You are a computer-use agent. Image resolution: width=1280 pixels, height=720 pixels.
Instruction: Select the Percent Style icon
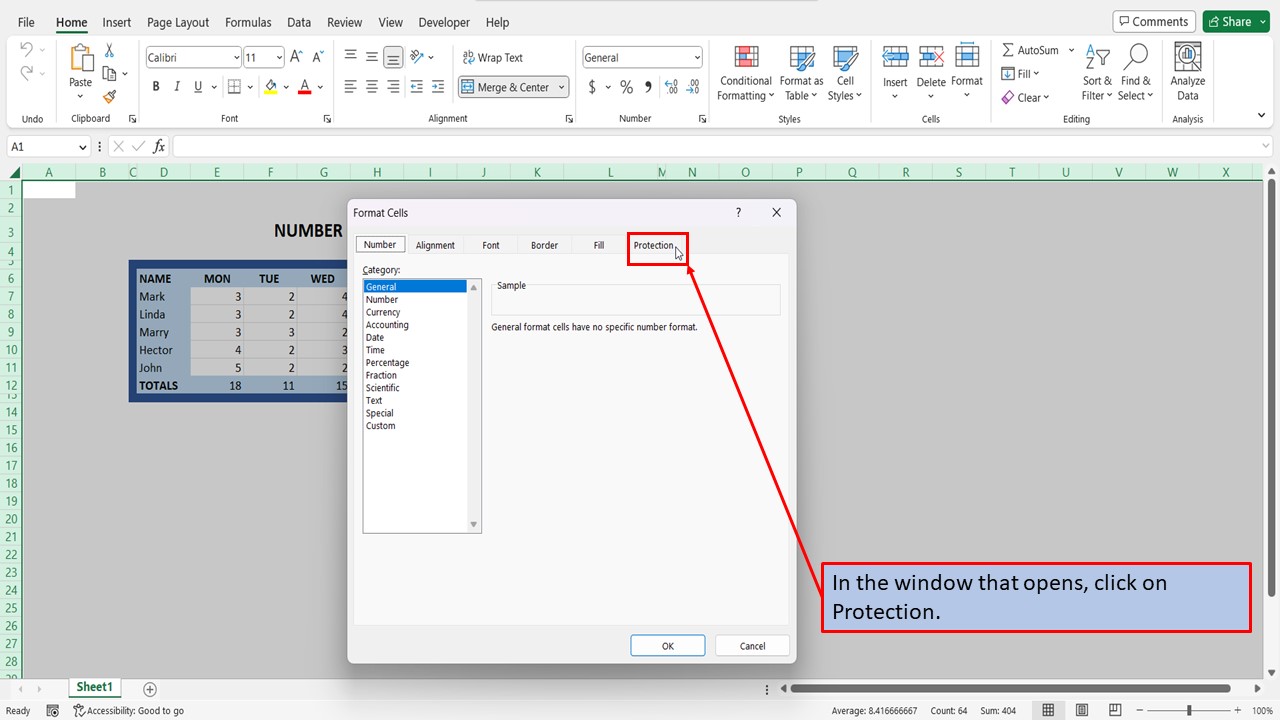tap(625, 86)
